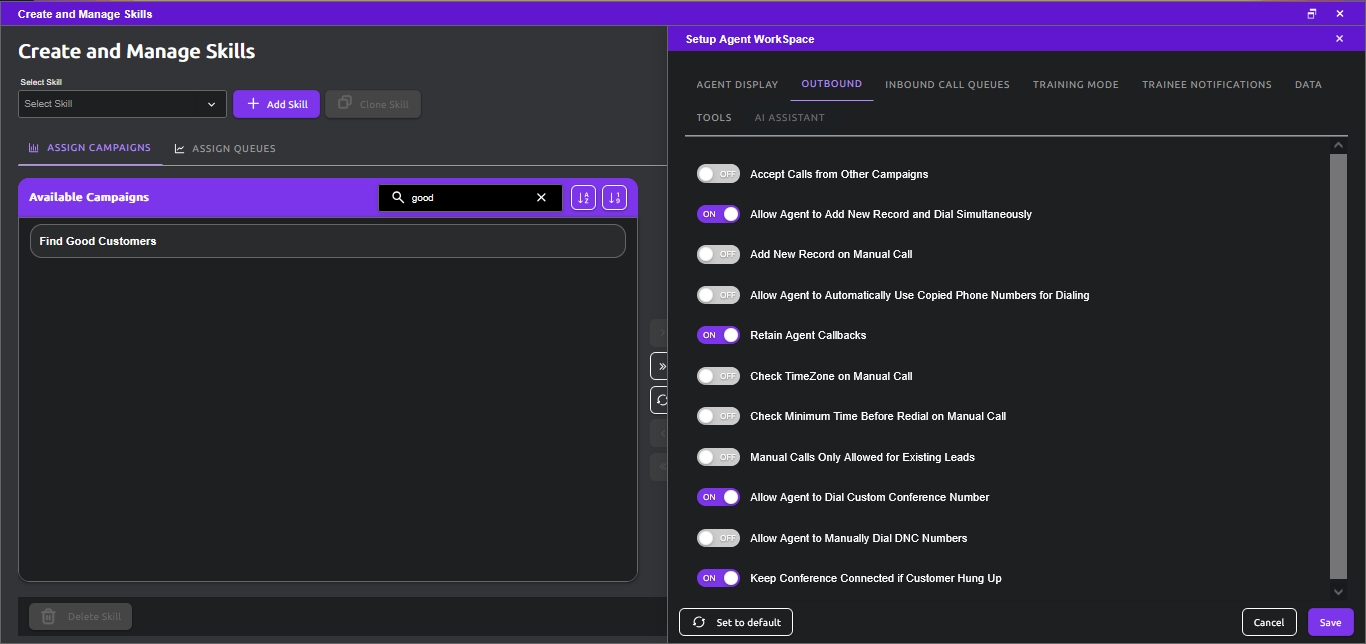
Task: Switch to the Data tab
Action: point(1308,85)
